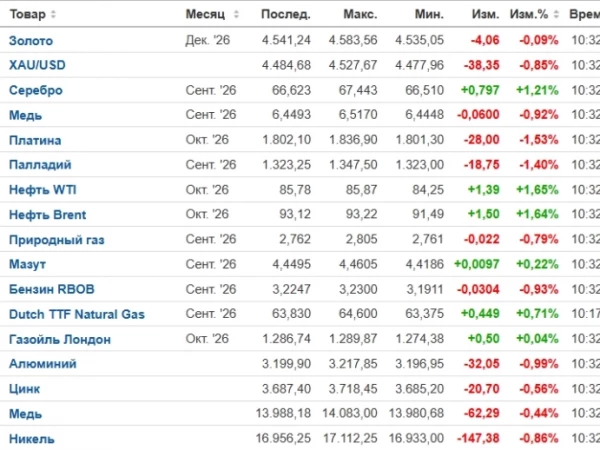The width and height of the screenshot is (600, 450).
Task: Open the Палладий commodity page
Action: (40, 165)
